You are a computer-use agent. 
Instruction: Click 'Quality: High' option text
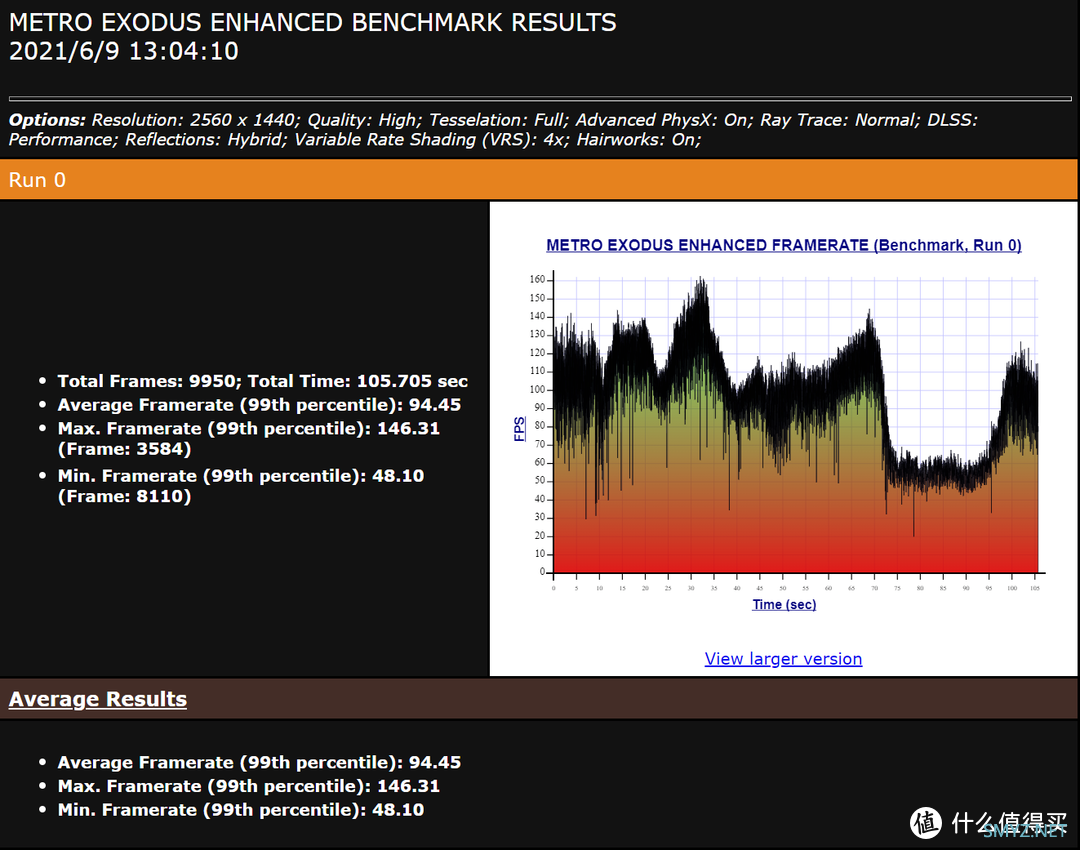point(363,120)
